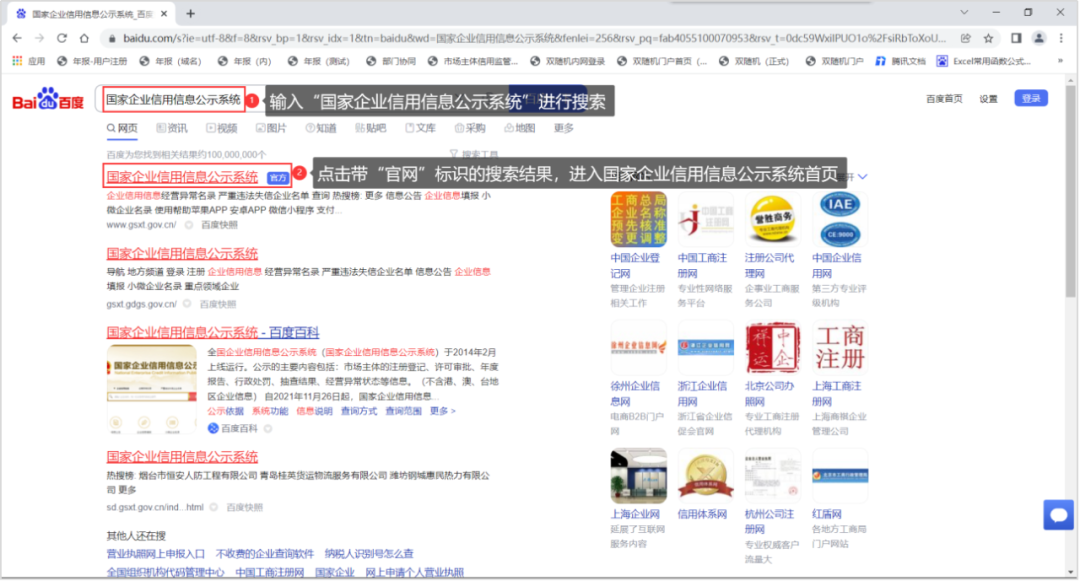Click the 上海工商注册网 thumbnail
Screen dimensions: 1080x581
pyautogui.click(x=840, y=347)
